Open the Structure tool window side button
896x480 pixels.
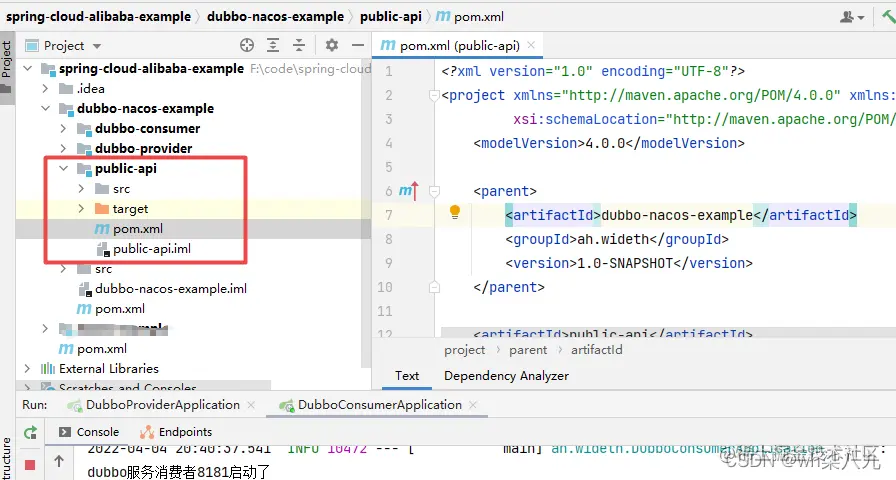tap(7, 459)
